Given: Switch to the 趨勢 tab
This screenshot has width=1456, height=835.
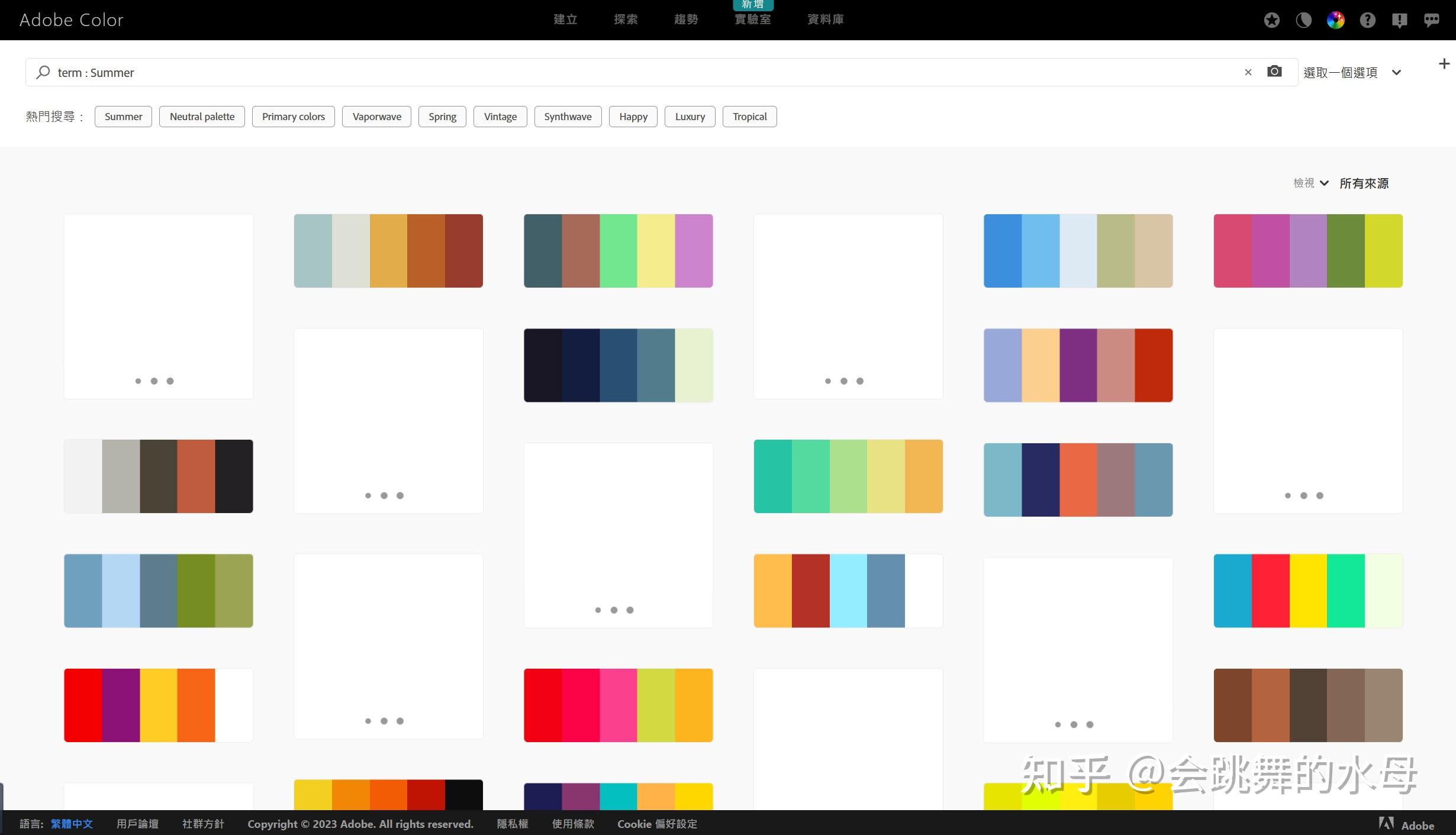Looking at the screenshot, I should 686,20.
